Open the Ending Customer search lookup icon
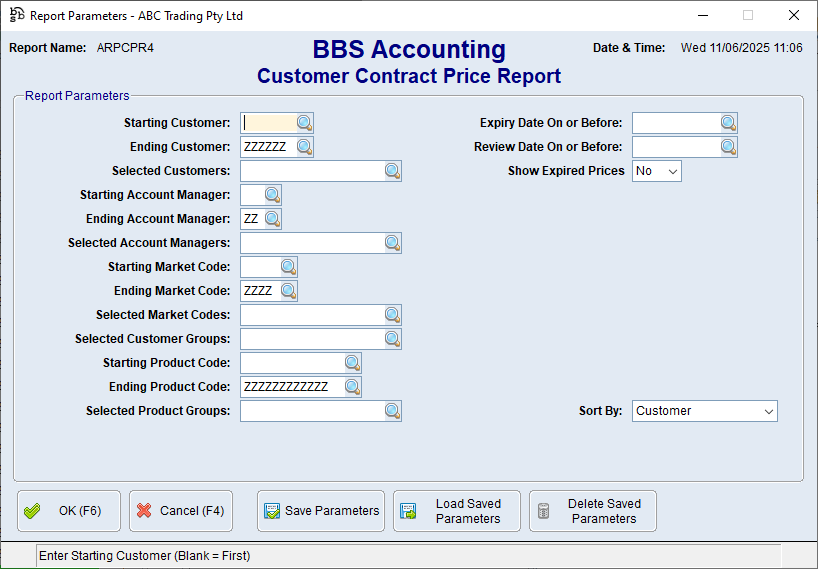Image resolution: width=818 pixels, height=569 pixels. click(304, 147)
